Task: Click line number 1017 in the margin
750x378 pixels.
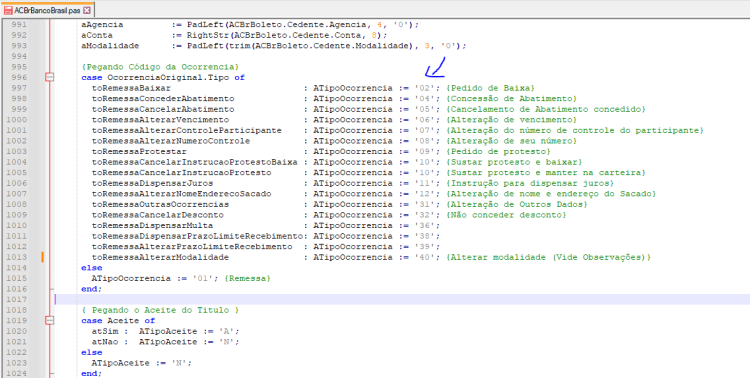Action: 17,299
